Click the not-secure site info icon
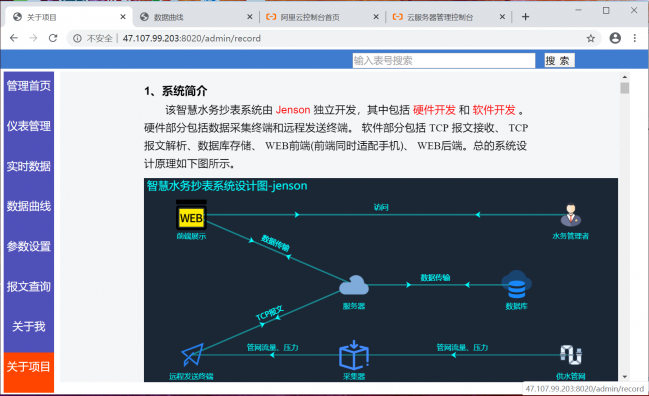The height and width of the screenshot is (396, 649). pyautogui.click(x=77, y=38)
